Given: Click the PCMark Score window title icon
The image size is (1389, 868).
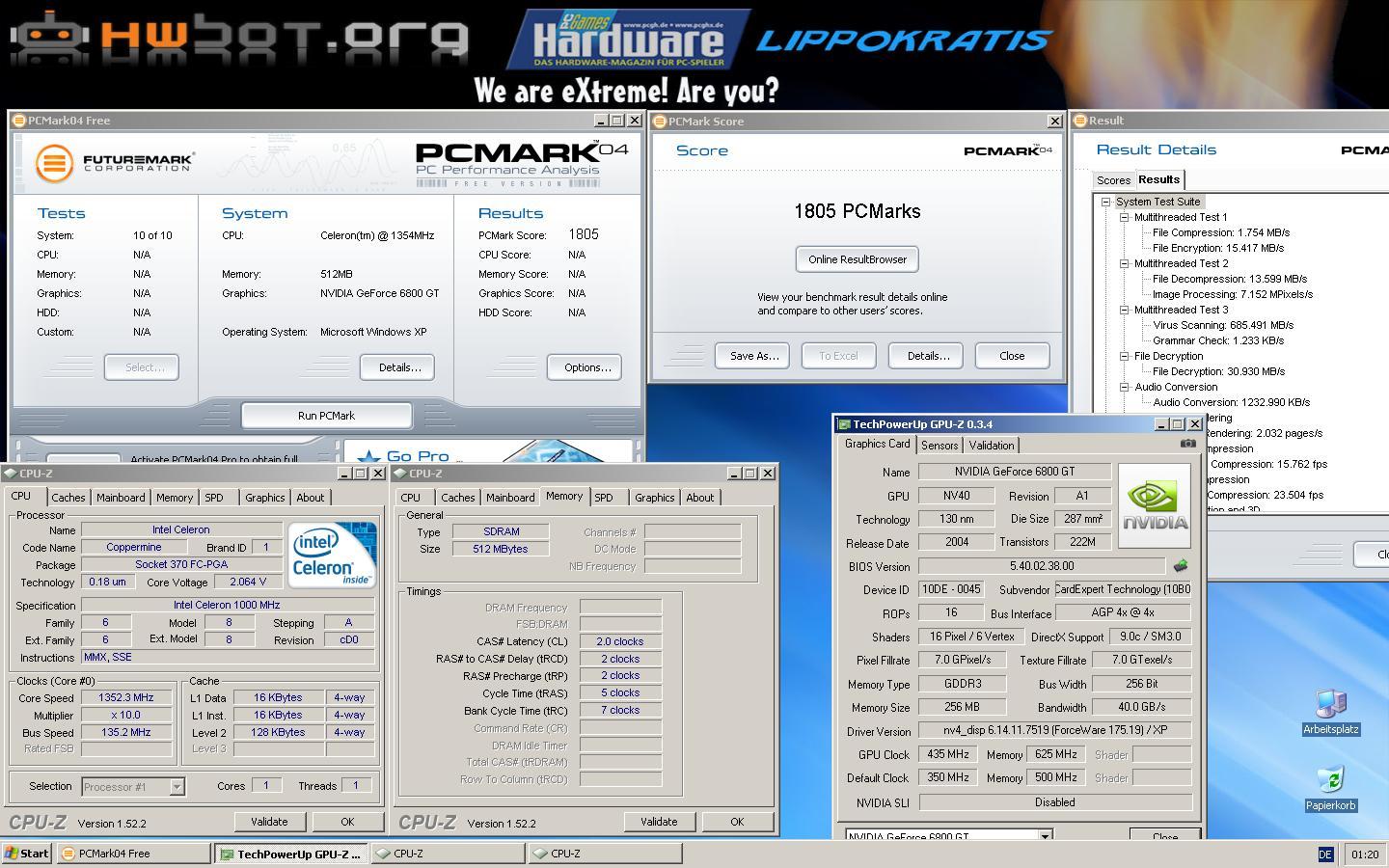Looking at the screenshot, I should coord(659,122).
